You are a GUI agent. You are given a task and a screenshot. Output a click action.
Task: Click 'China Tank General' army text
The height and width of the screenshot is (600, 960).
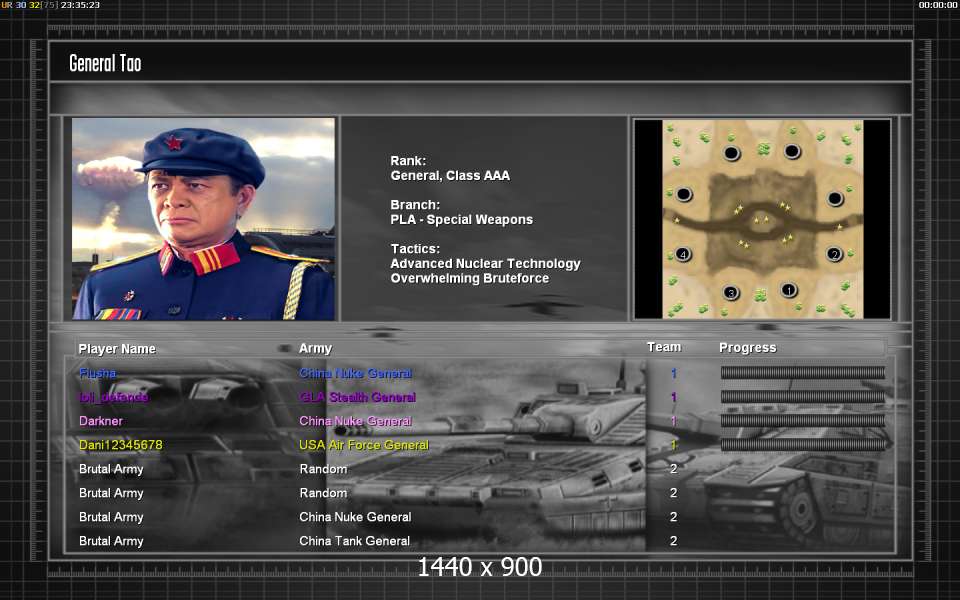[x=354, y=541]
